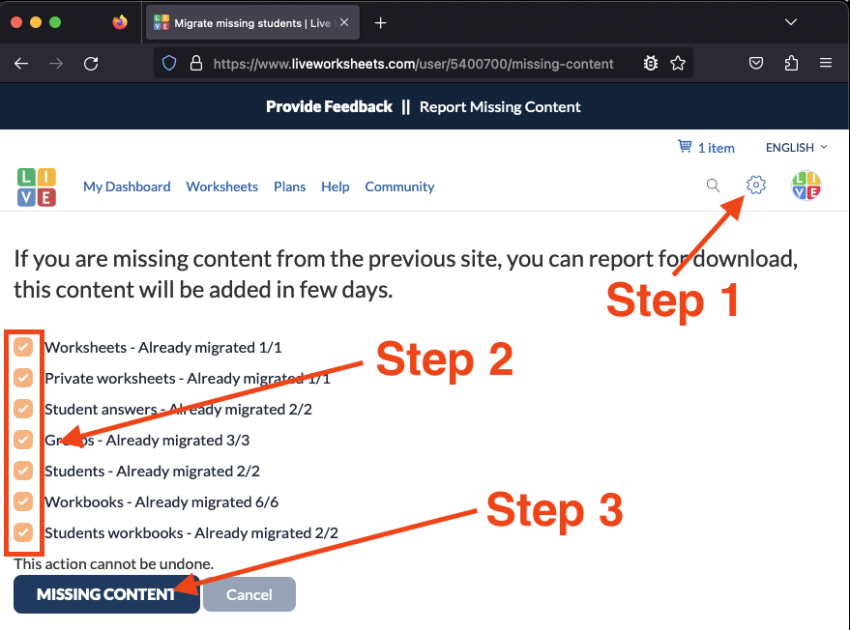This screenshot has height=630, width=850.
Task: Click the 'Students - Already migrated 2/2' label
Action: tap(152, 471)
